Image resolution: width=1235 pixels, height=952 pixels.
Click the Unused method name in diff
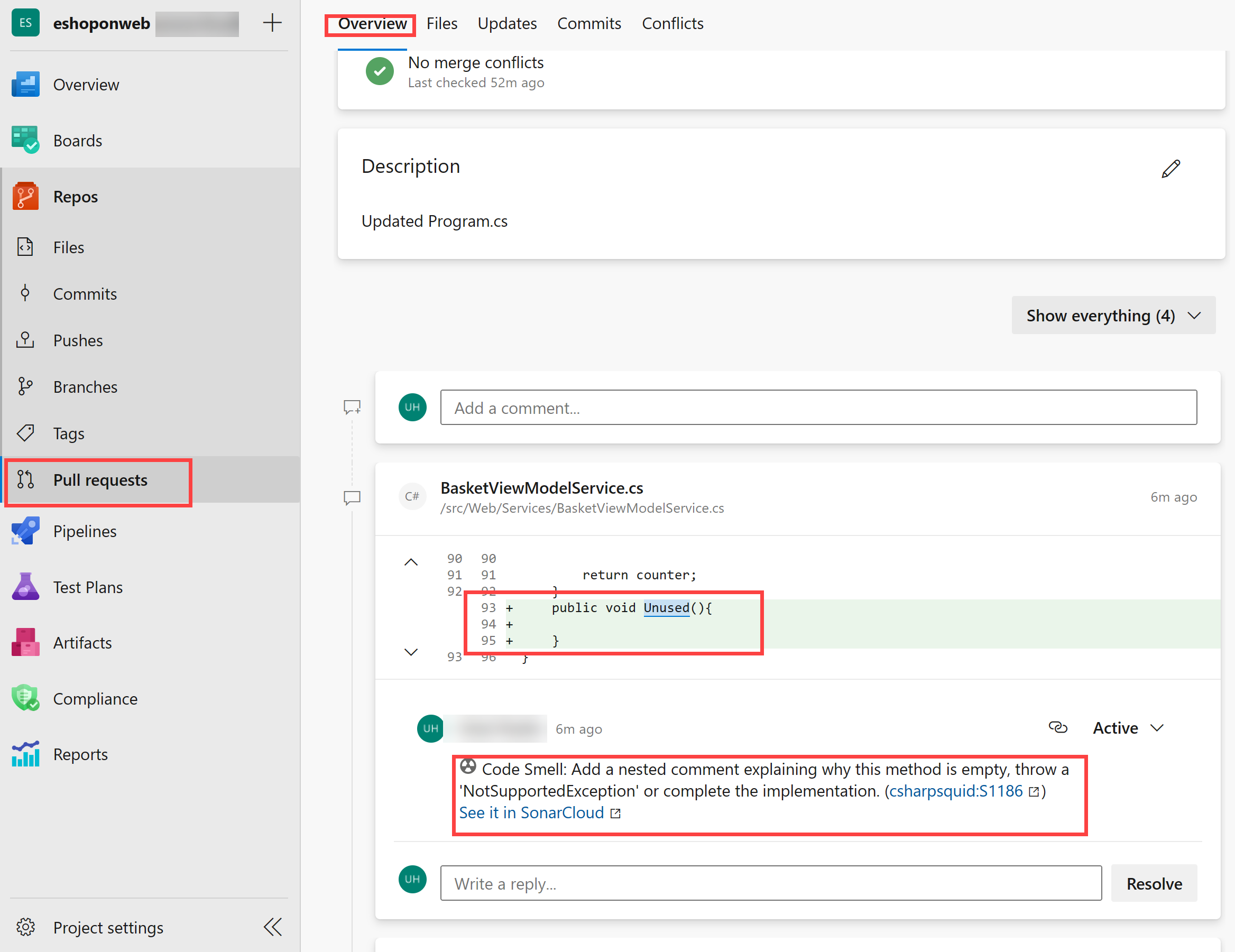[x=666, y=608]
